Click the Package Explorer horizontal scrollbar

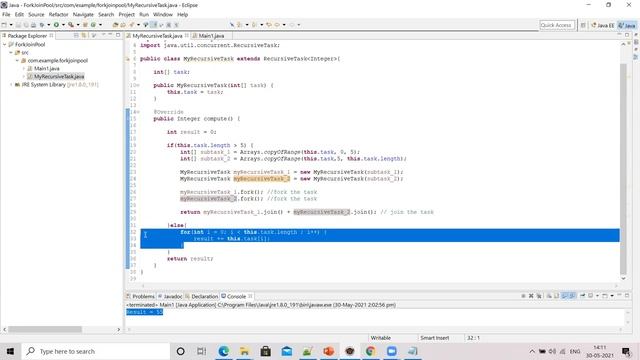(45, 329)
